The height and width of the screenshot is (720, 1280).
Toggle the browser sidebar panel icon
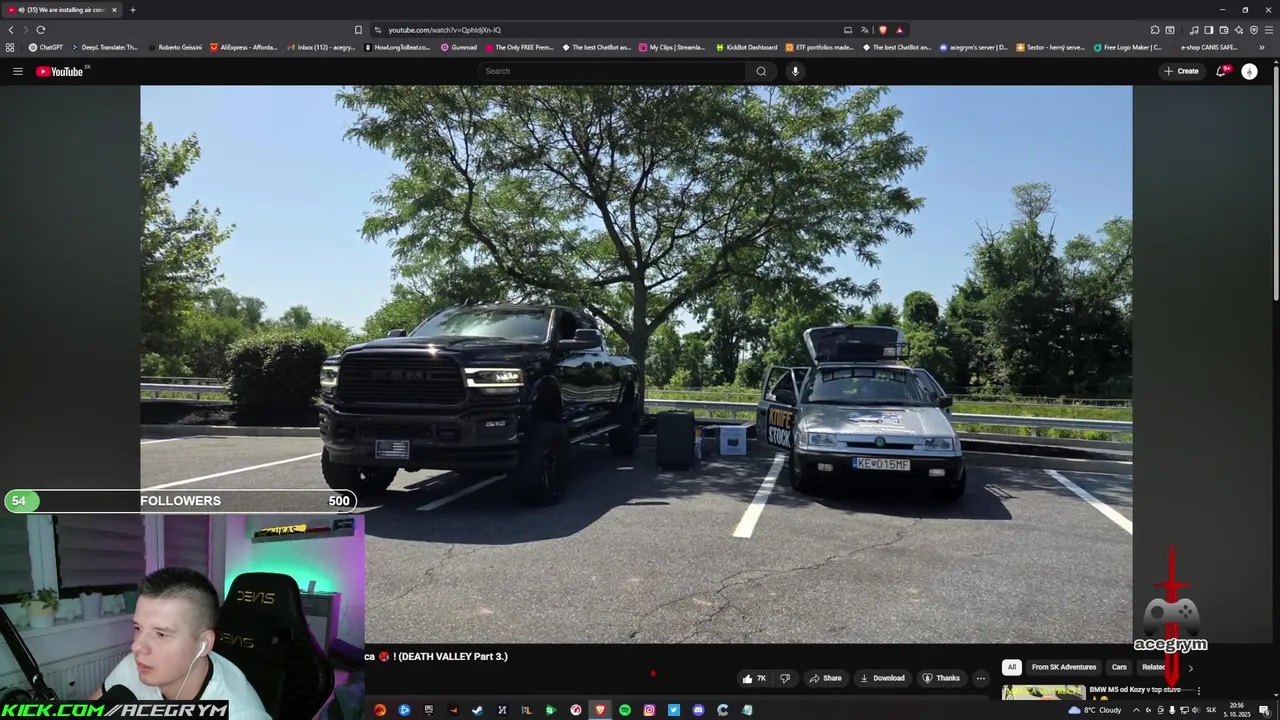[1209, 30]
